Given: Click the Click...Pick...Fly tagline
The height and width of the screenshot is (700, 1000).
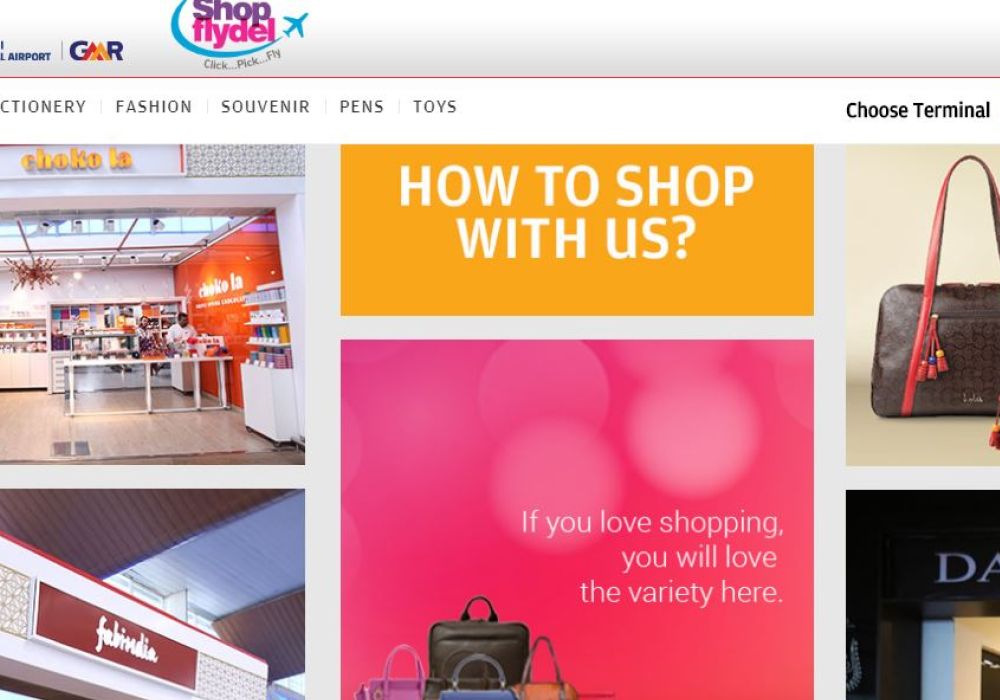Looking at the screenshot, I should coord(242,61).
